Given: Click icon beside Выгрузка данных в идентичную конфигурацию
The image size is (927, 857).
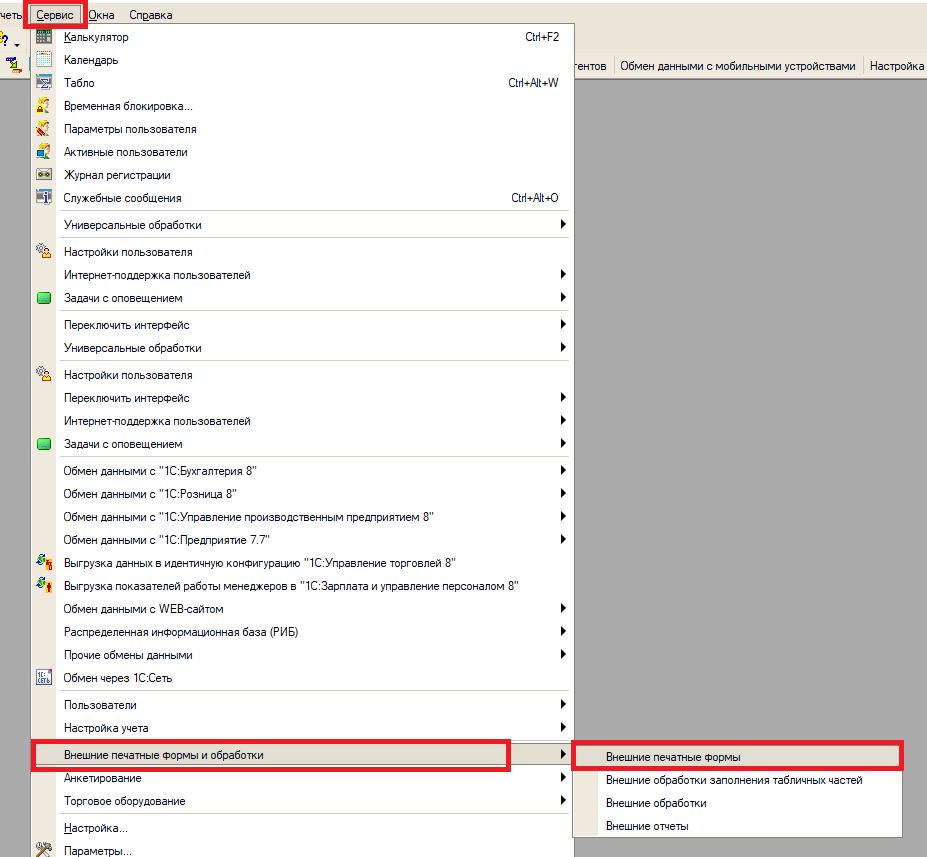Looking at the screenshot, I should tap(44, 562).
